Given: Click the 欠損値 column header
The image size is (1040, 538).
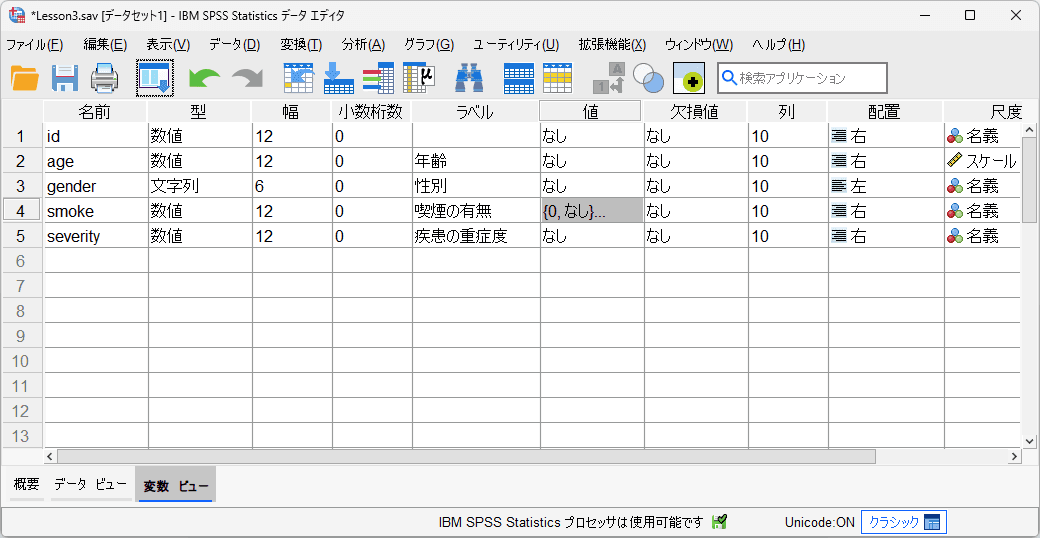Looking at the screenshot, I should (695, 111).
